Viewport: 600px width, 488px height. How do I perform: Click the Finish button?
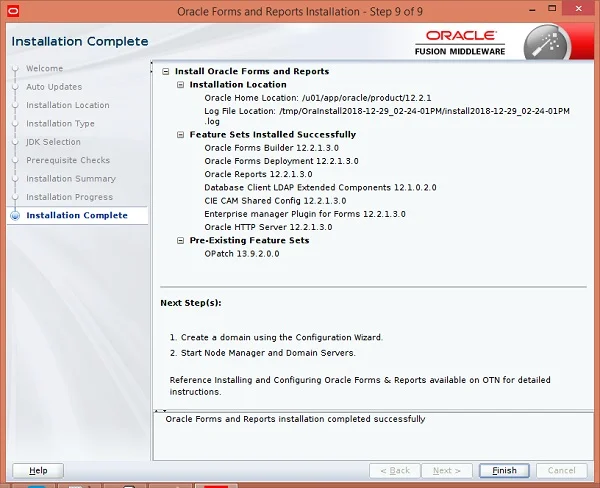pyautogui.click(x=504, y=470)
